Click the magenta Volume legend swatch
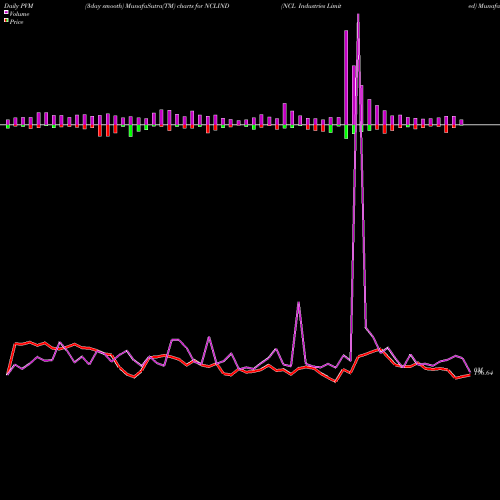Viewport: 500px width, 500px height. coord(6,12)
